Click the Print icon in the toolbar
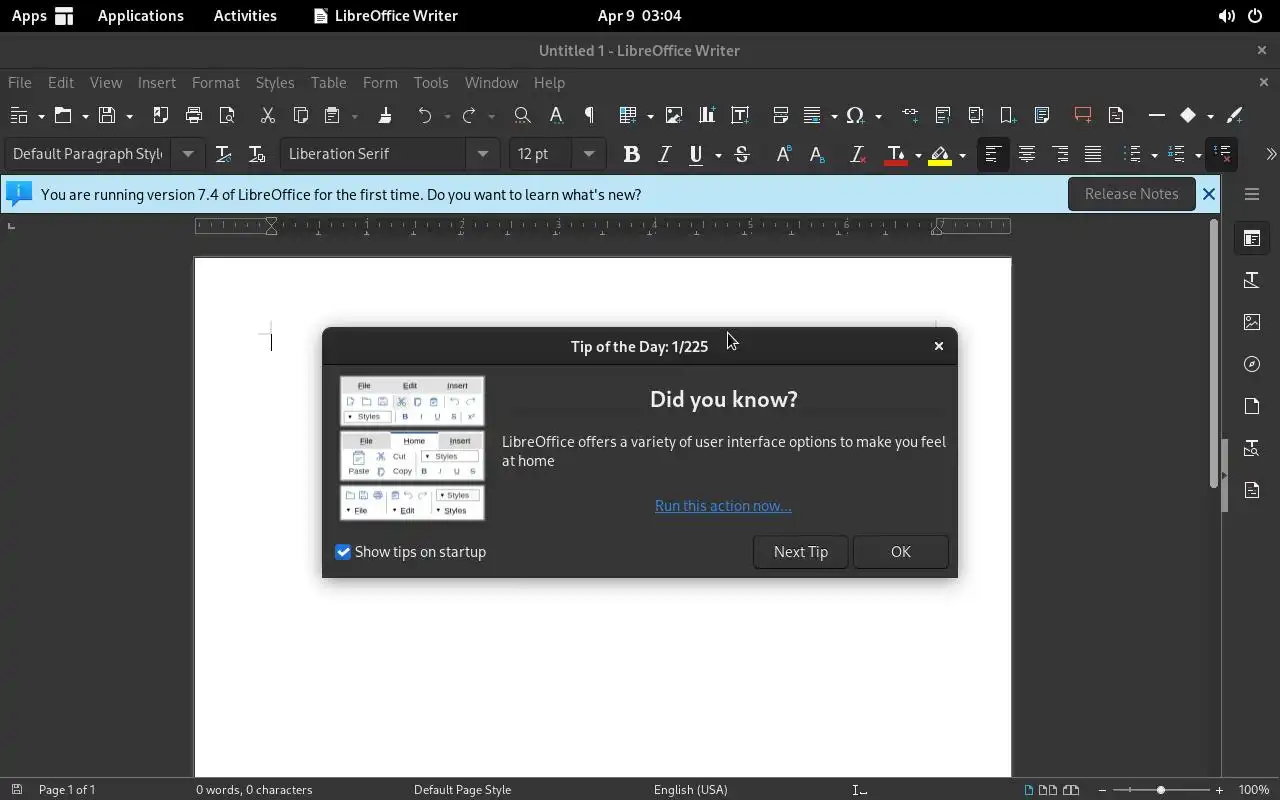 (194, 116)
